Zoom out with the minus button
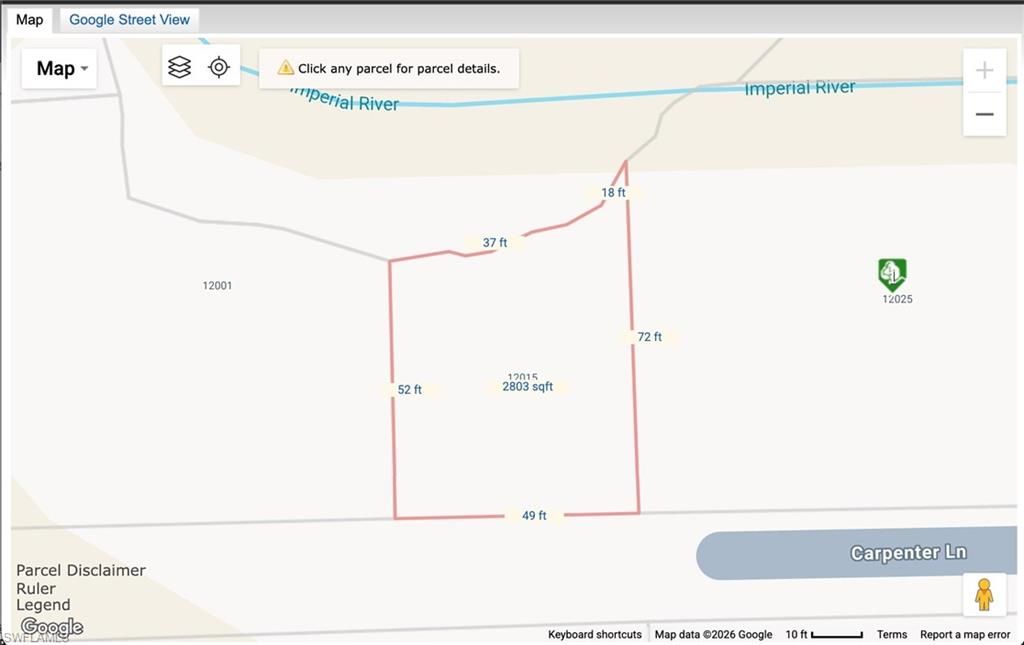This screenshot has height=645, width=1024. (x=984, y=114)
